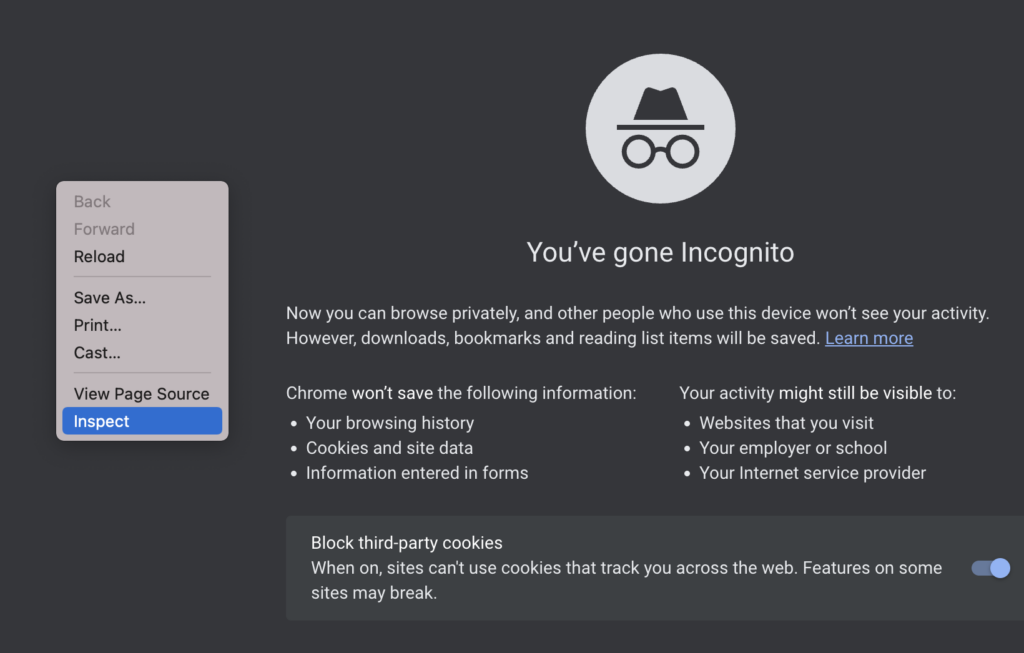Click the Websites that you visit bullet
The image size is (1024, 653).
[786, 423]
